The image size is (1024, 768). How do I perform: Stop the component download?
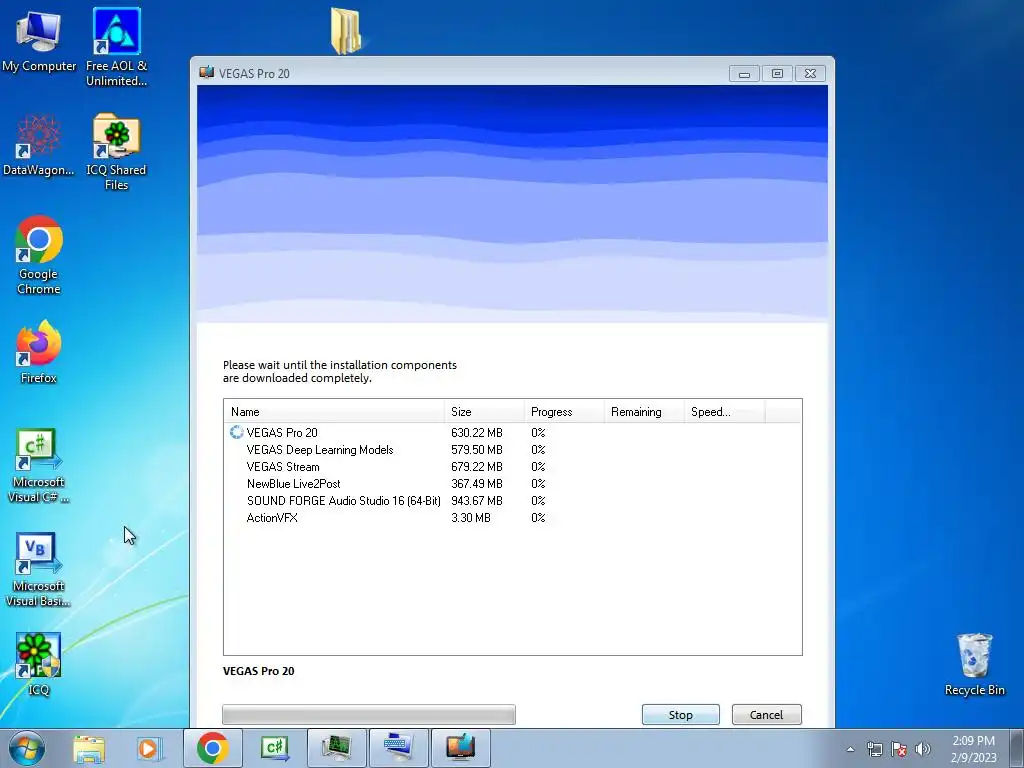[x=680, y=714]
